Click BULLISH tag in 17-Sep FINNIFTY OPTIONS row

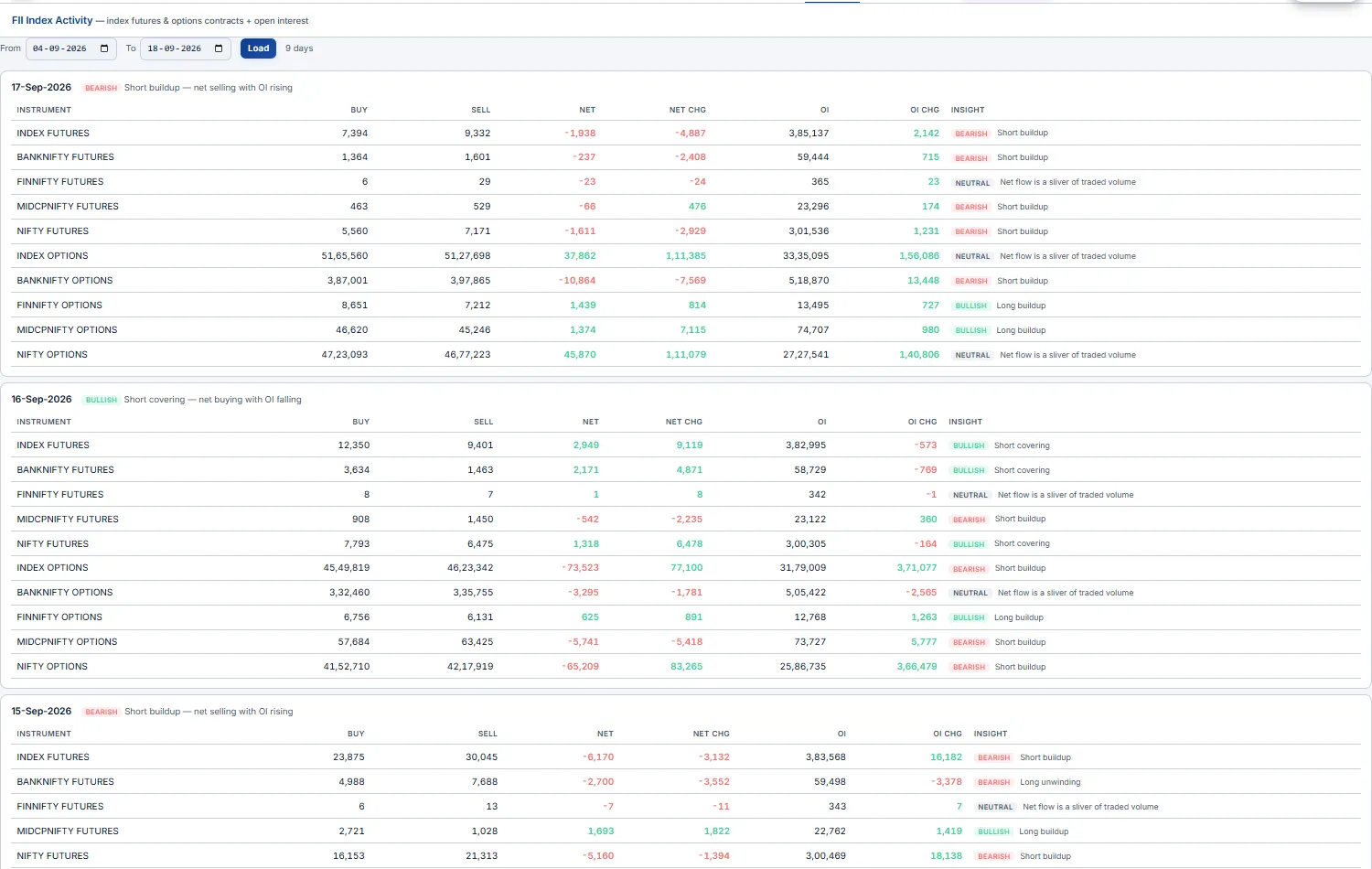pyautogui.click(x=970, y=306)
